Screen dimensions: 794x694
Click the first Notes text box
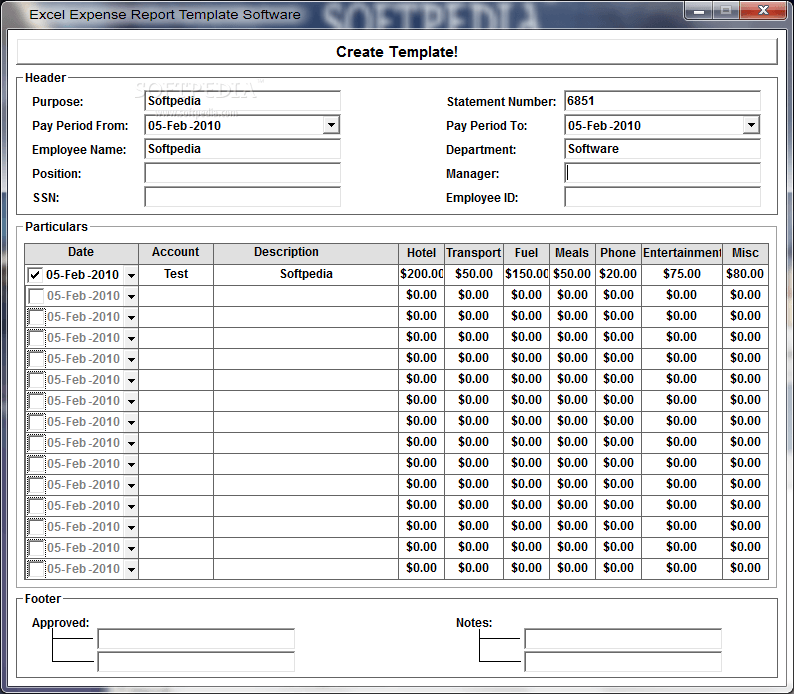click(622, 639)
